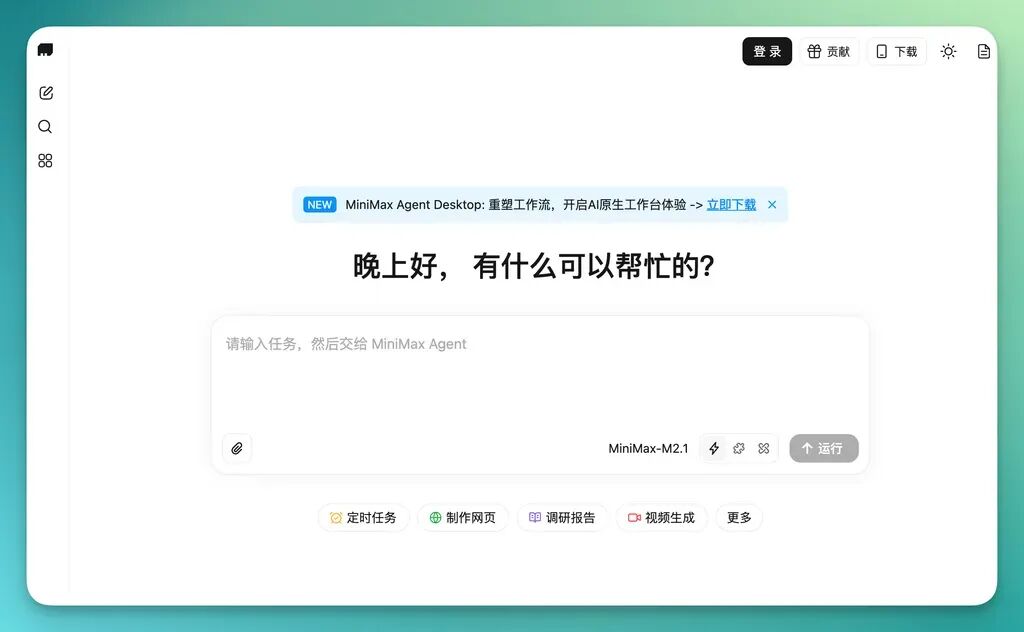Start a new task with the compose icon
The width and height of the screenshot is (1024, 632).
(x=46, y=93)
